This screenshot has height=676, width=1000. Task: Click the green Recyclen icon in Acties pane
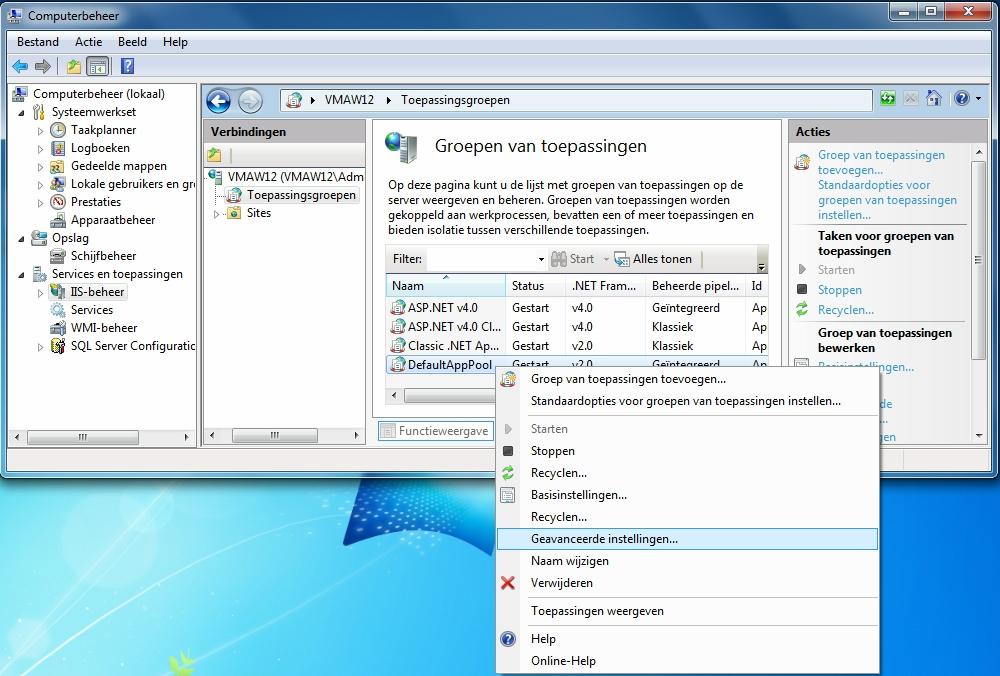click(802, 310)
